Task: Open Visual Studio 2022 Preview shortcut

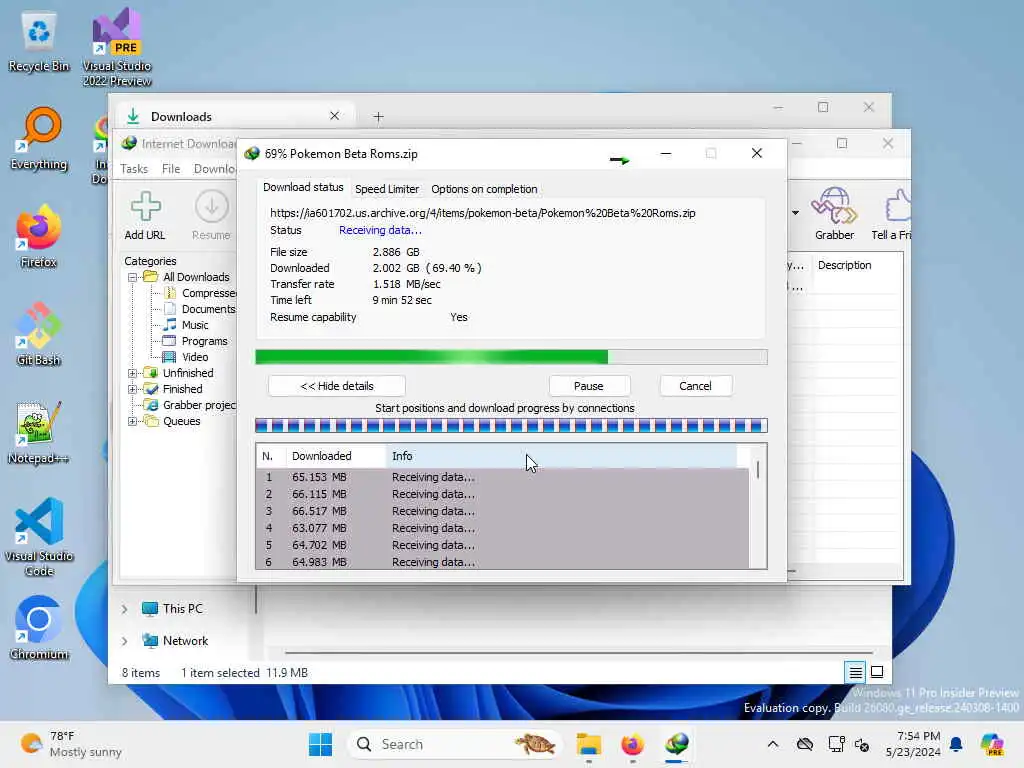Action: point(117,47)
